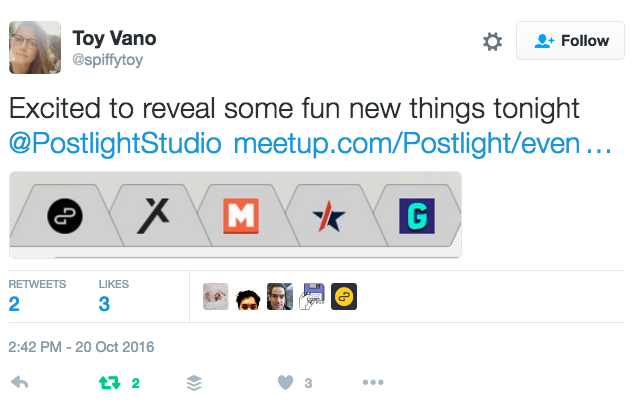Open the @PostlightStudio mention
The width and height of the screenshot is (635, 406).
(115, 143)
